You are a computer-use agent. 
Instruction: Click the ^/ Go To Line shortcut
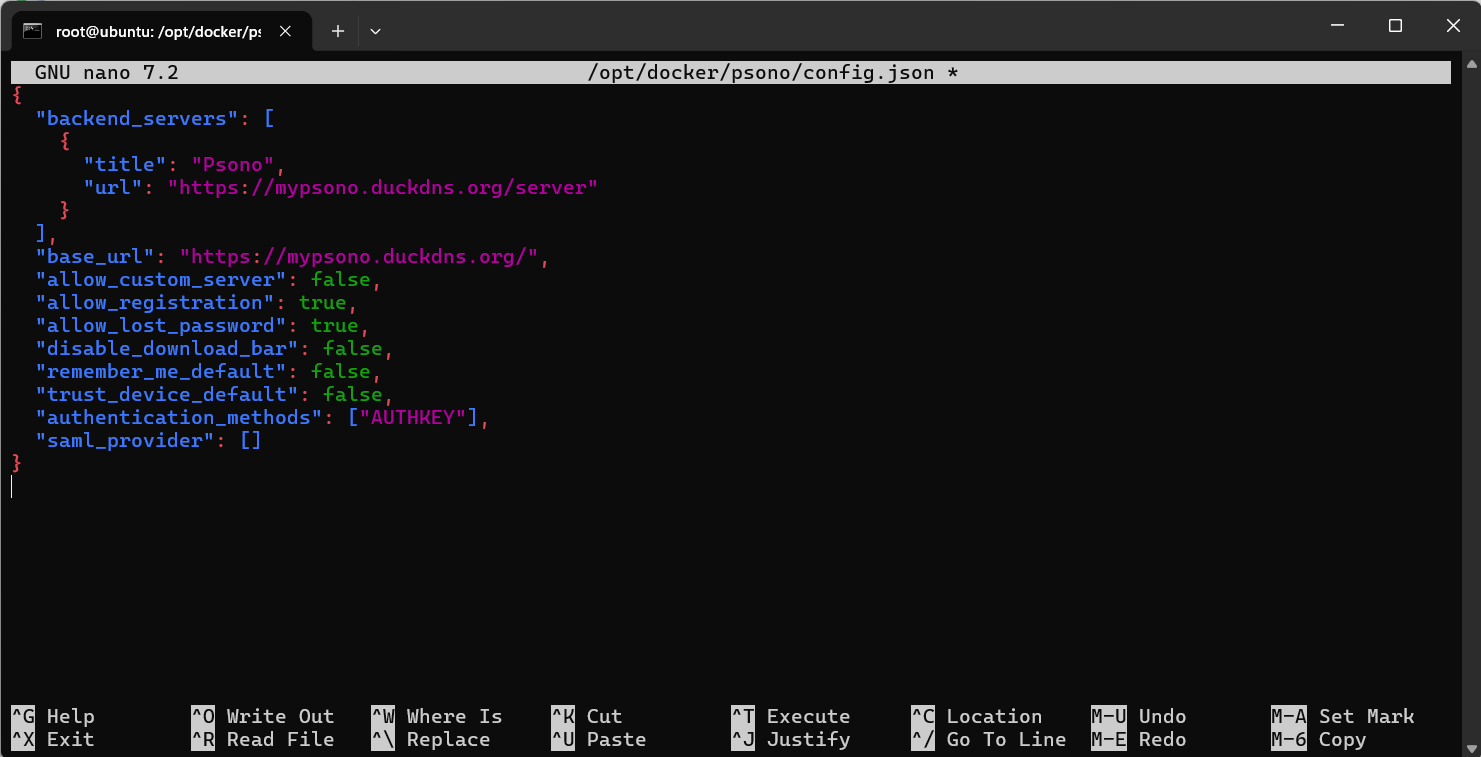989,739
